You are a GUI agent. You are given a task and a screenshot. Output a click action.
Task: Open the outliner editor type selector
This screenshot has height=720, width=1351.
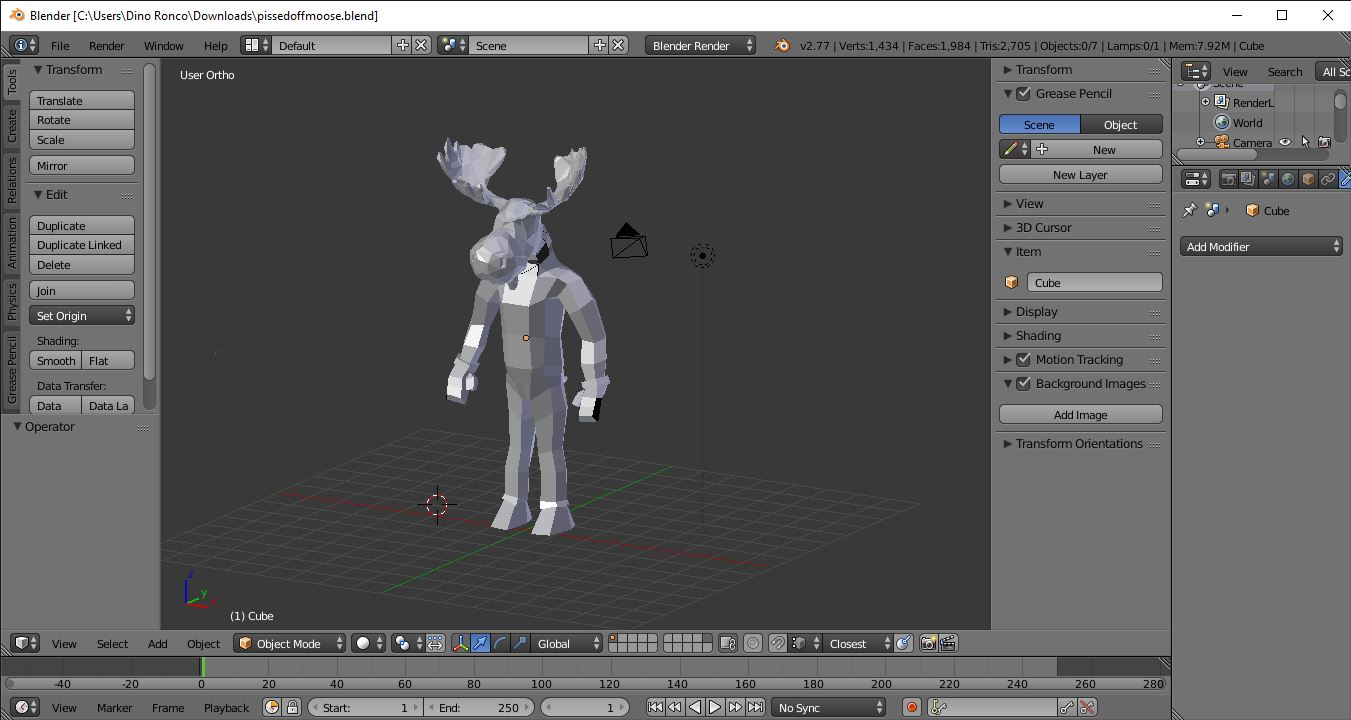[1196, 71]
